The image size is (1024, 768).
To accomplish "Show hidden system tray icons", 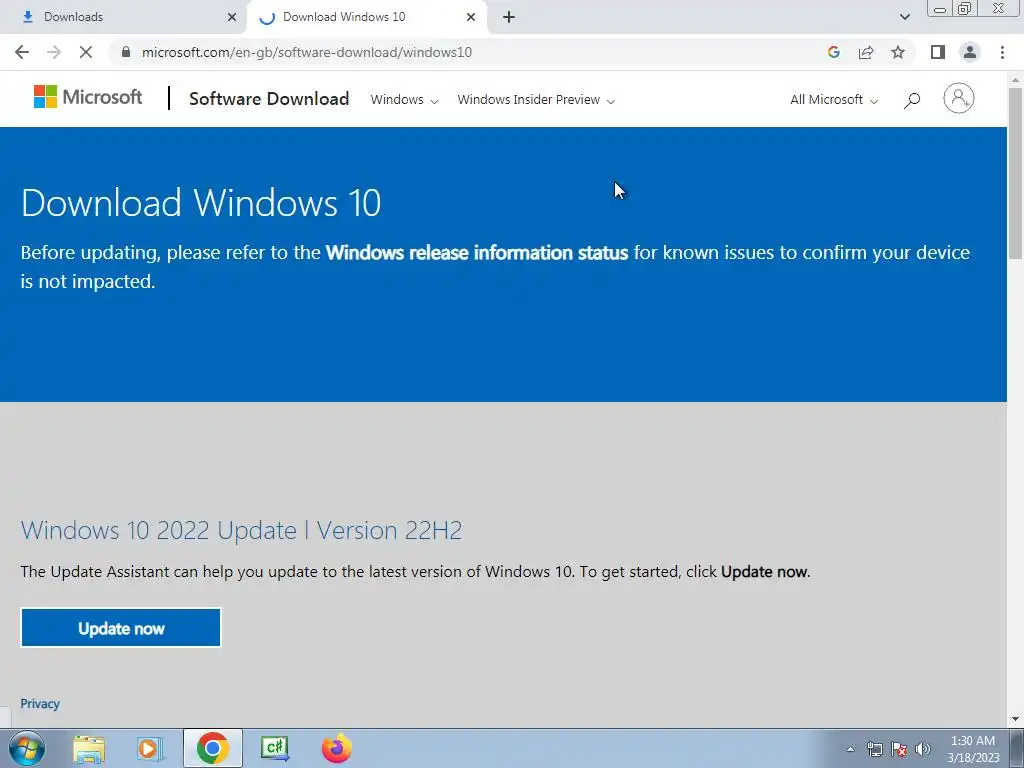I will (850, 749).
